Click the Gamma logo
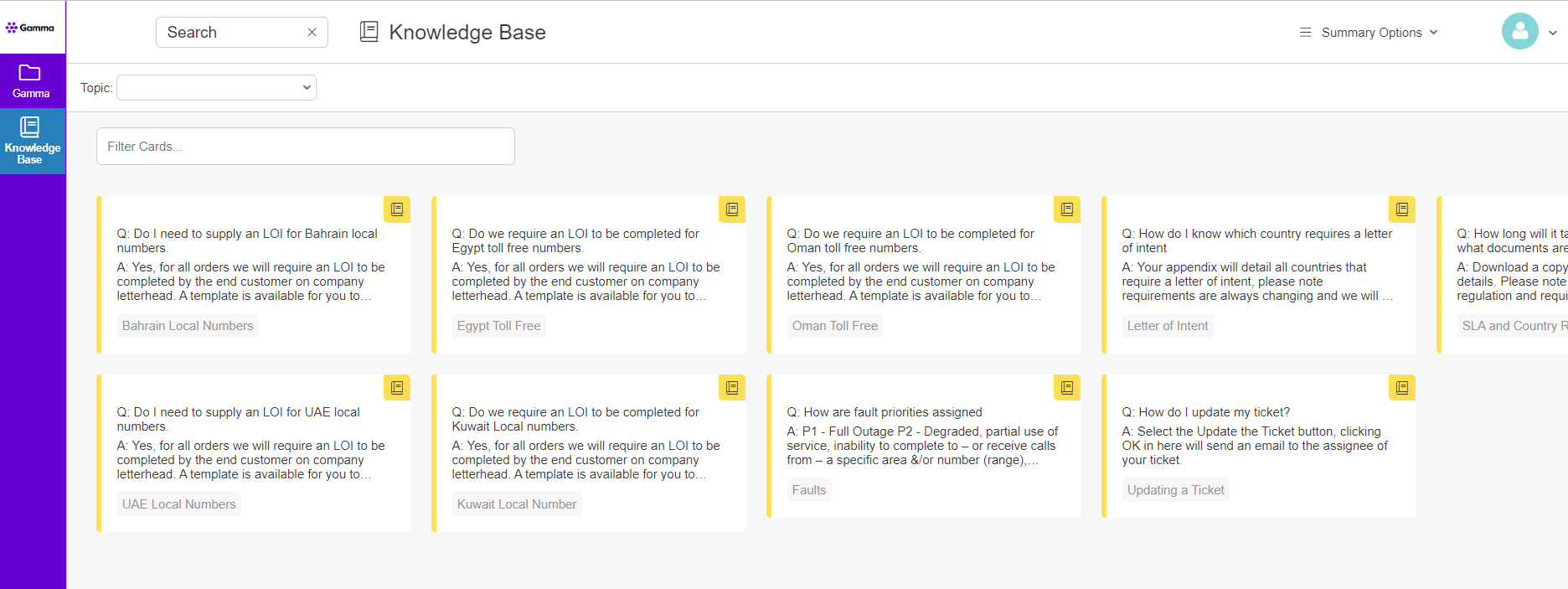1568x589 pixels. tap(30, 28)
